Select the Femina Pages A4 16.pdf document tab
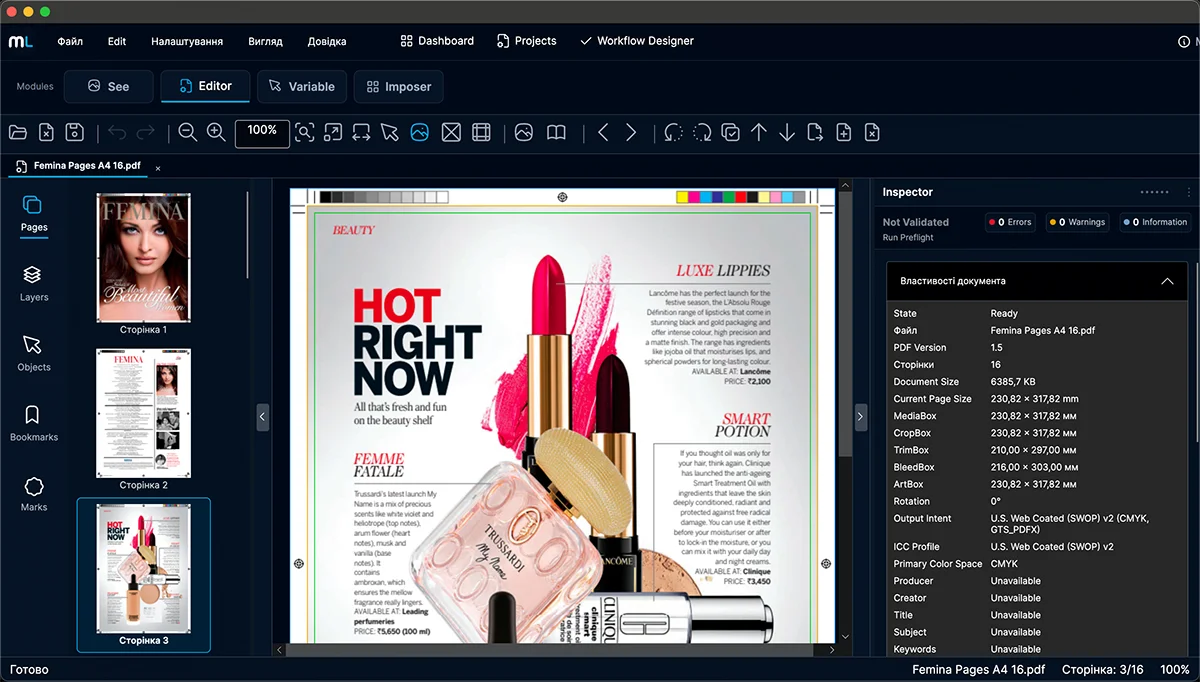 click(x=77, y=166)
